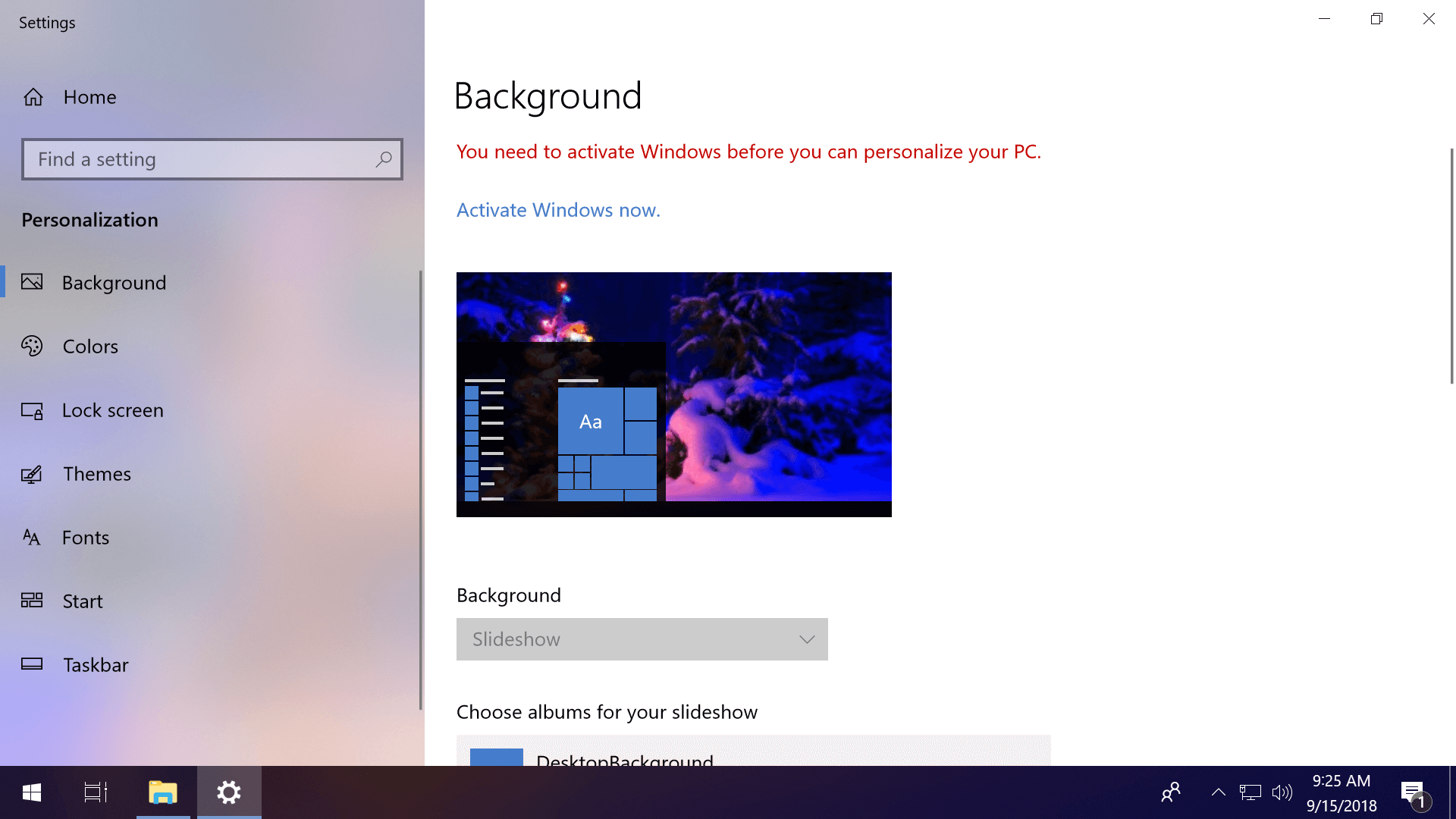
Task: Open the Find a setting search field
Action: tap(211, 158)
